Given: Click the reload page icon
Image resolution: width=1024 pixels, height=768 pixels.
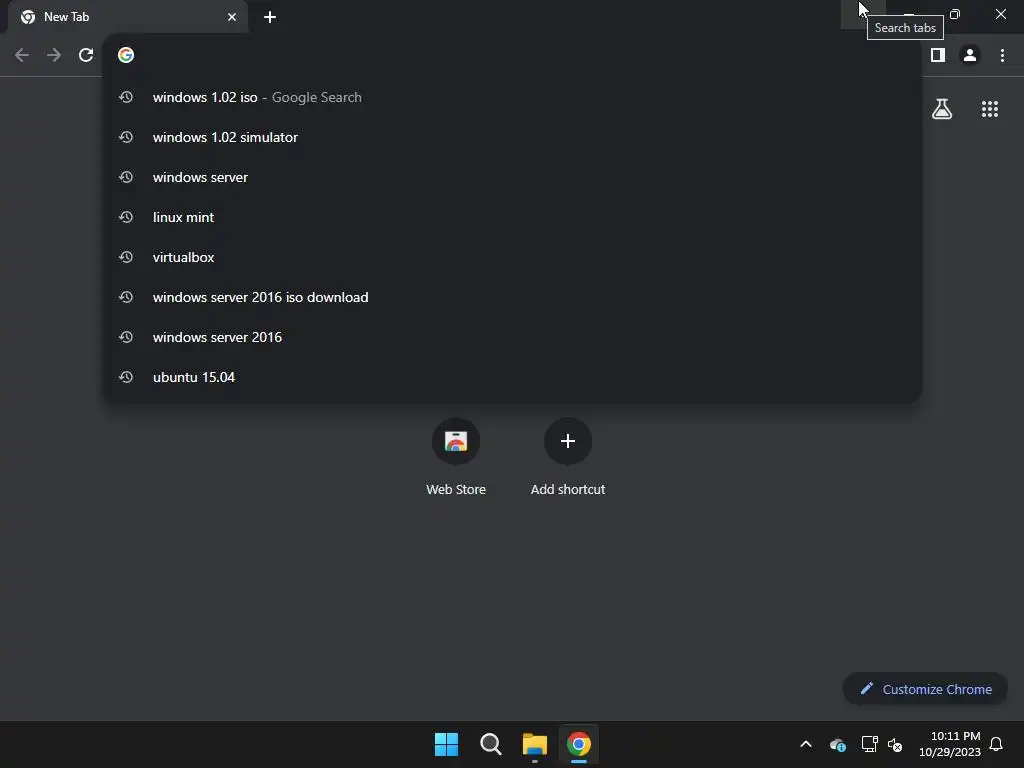Looking at the screenshot, I should 86,55.
